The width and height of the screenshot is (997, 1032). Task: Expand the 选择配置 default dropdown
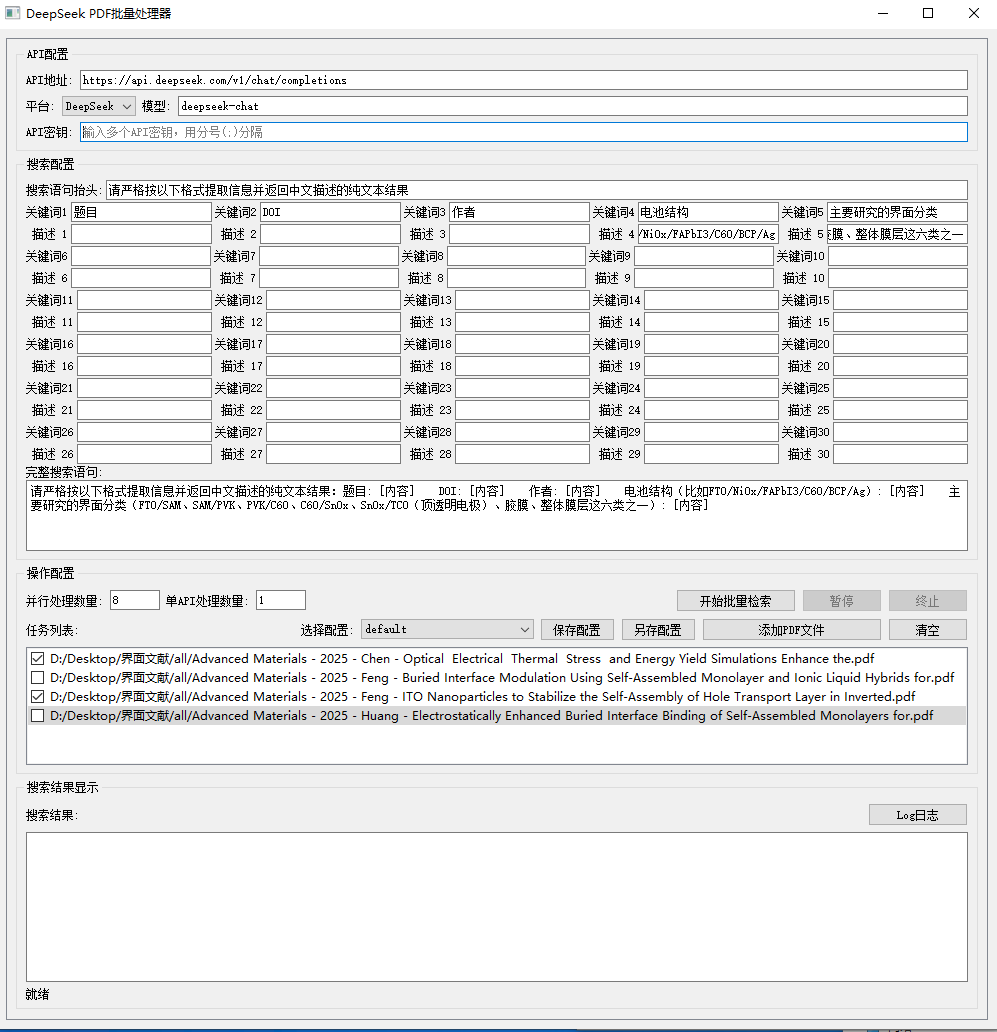[x=447, y=629]
